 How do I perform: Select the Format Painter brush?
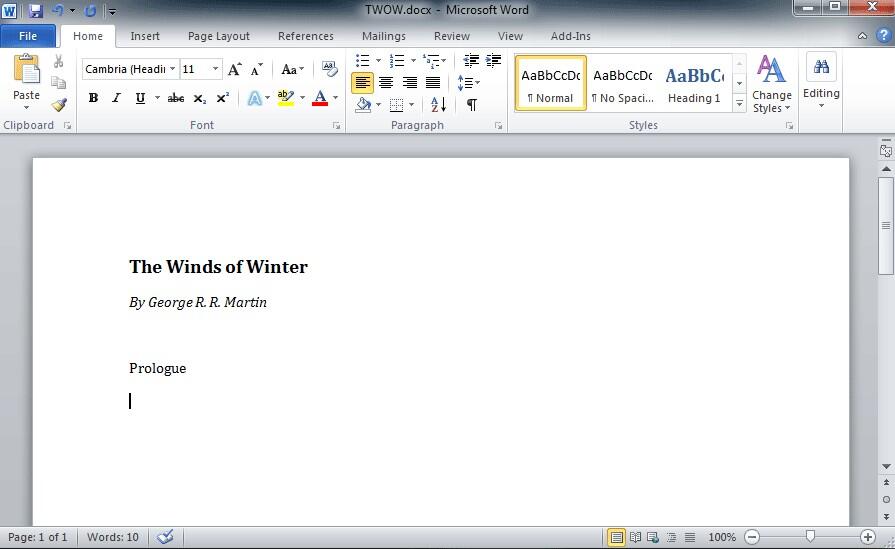[x=58, y=104]
